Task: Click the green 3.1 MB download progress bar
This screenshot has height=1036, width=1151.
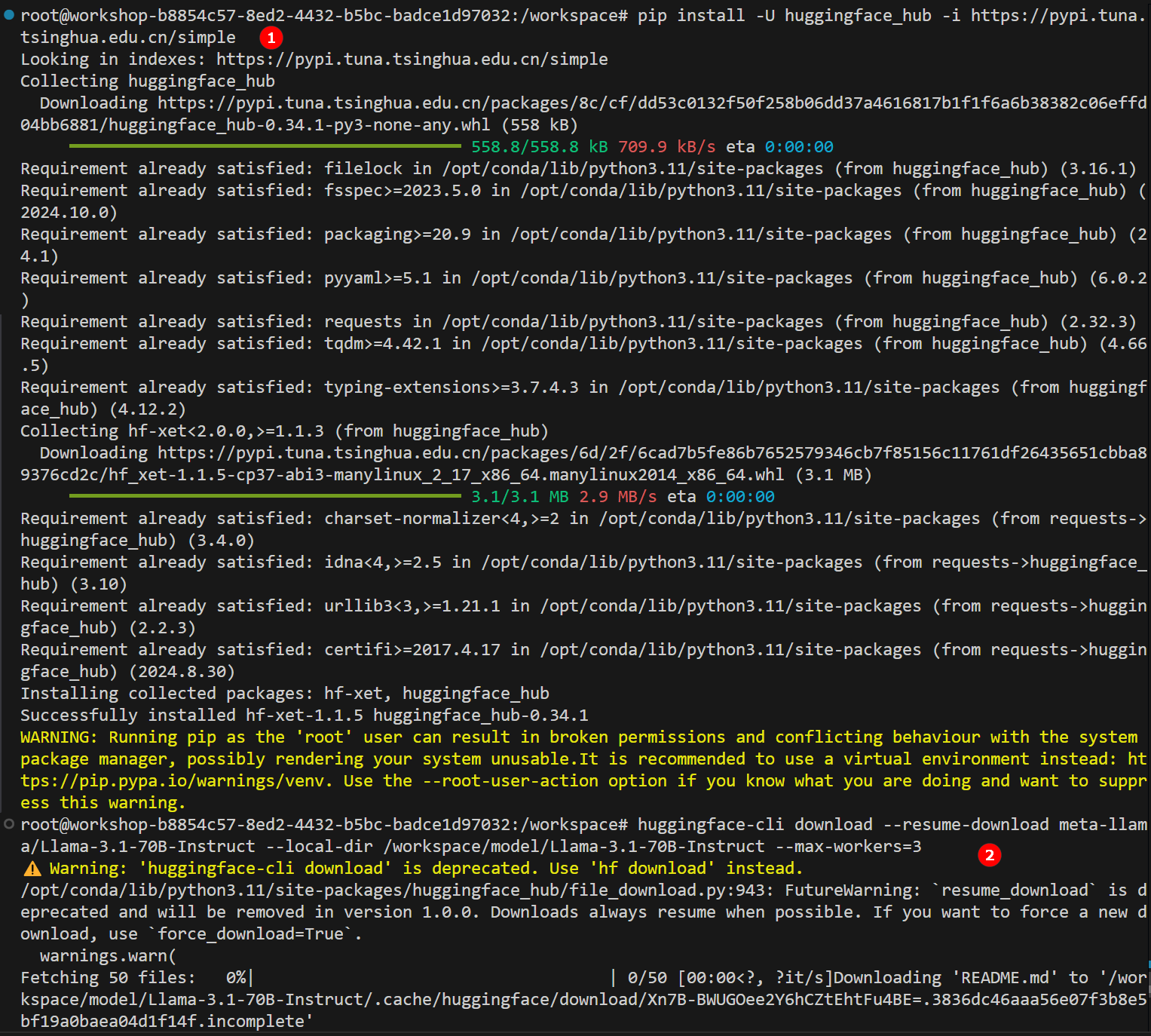Action: click(x=265, y=496)
